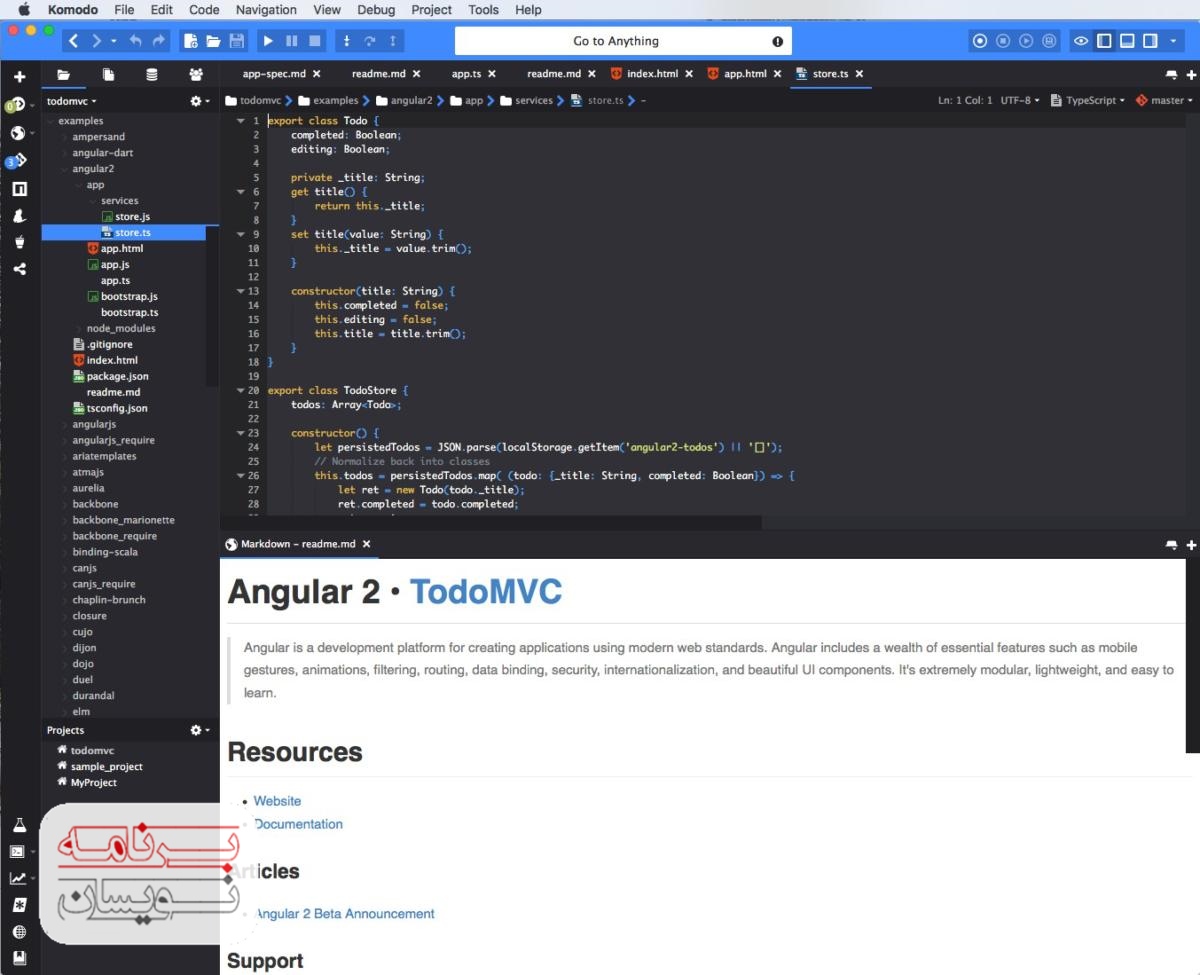Click the share icon in left sidebar
This screenshot has width=1200, height=975.
[19, 269]
